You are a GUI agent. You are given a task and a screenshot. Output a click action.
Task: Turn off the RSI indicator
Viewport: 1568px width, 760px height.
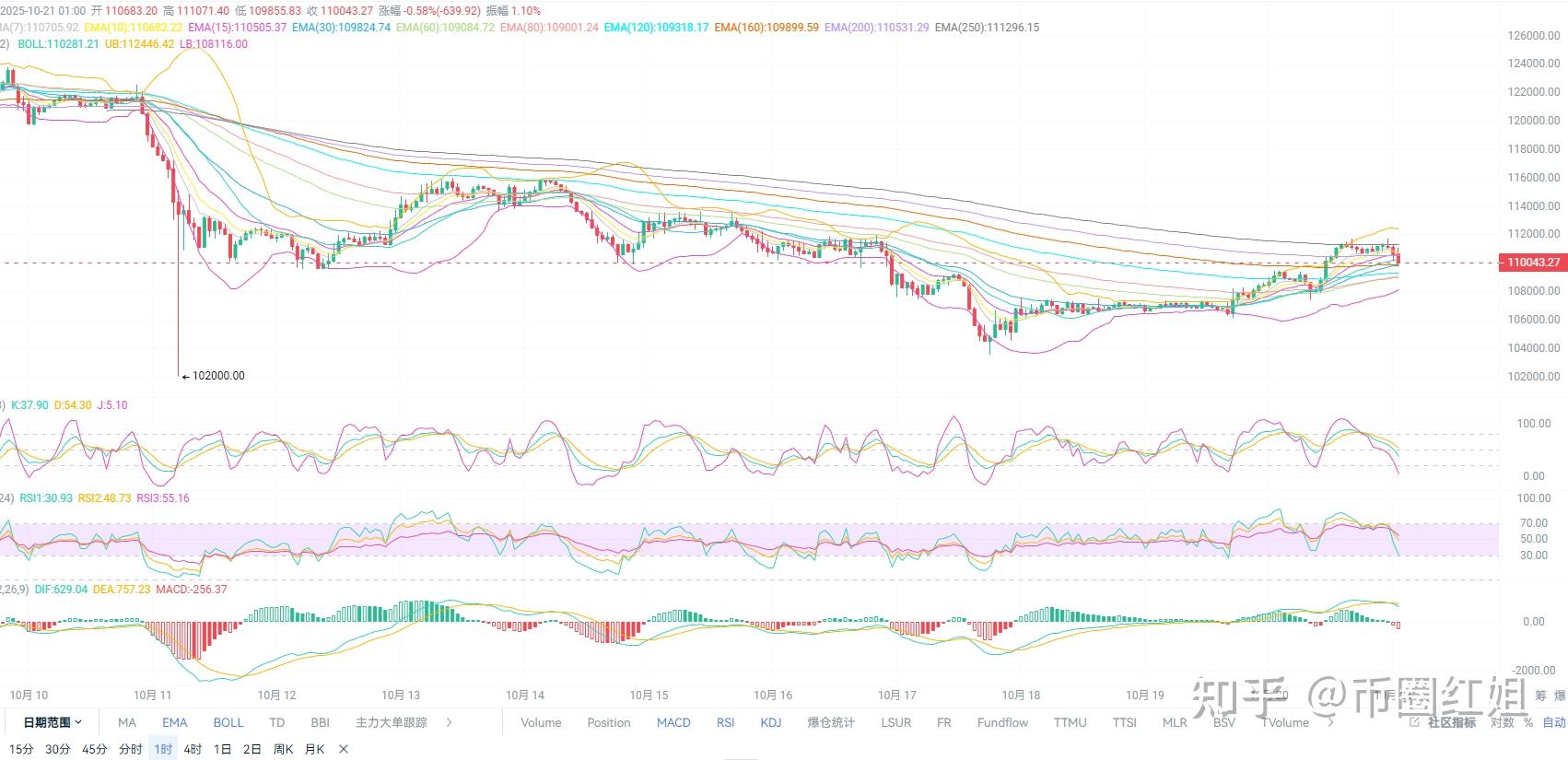pos(725,722)
